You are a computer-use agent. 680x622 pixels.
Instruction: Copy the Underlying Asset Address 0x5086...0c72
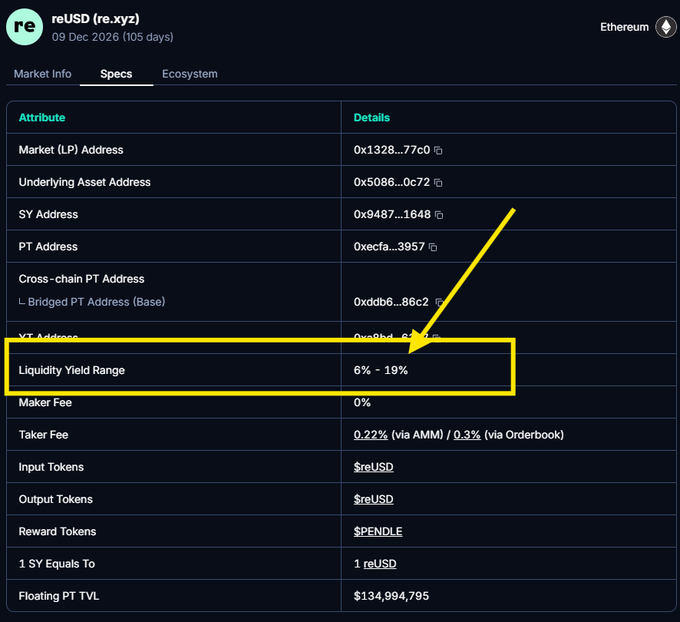pos(438,183)
